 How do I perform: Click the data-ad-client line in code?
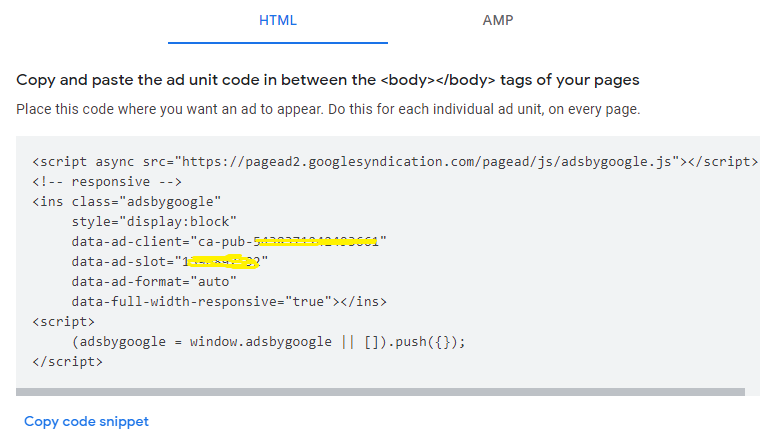pos(229,242)
